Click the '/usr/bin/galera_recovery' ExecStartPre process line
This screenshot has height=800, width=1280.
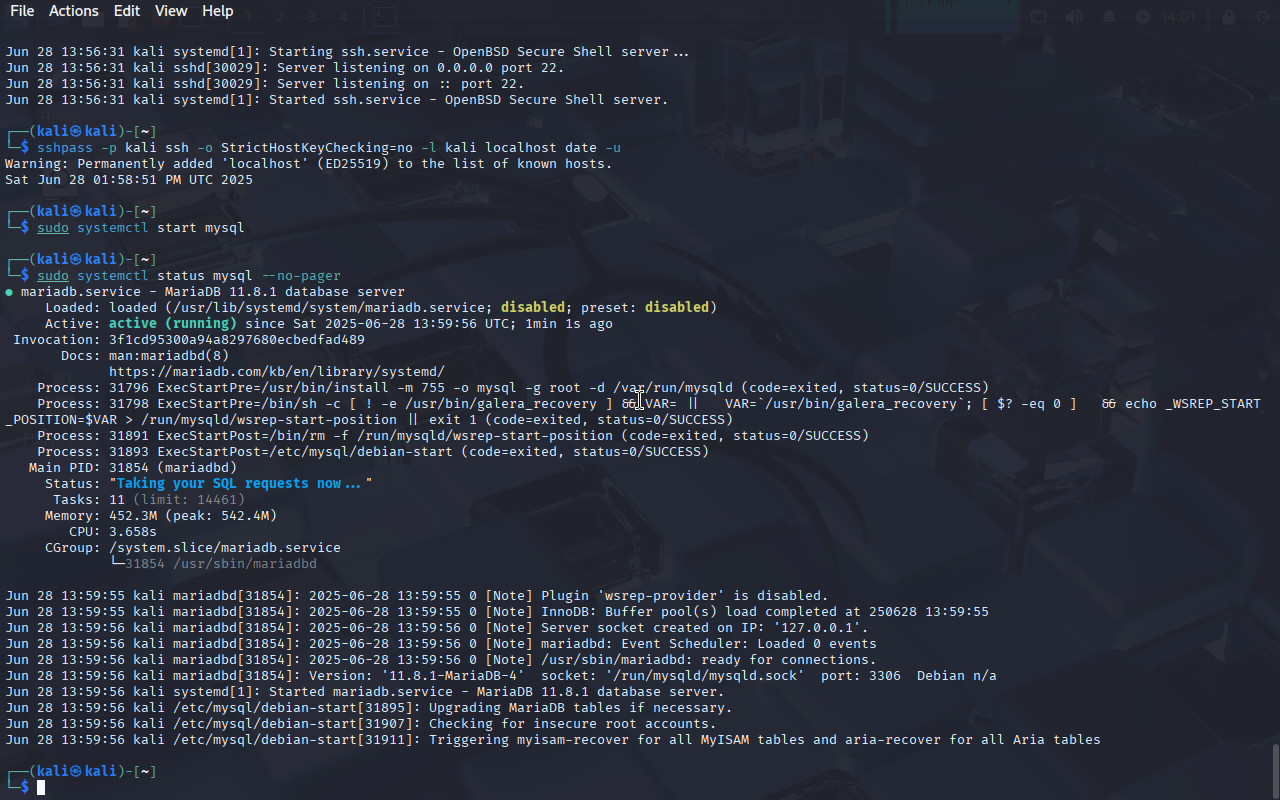click(x=633, y=411)
